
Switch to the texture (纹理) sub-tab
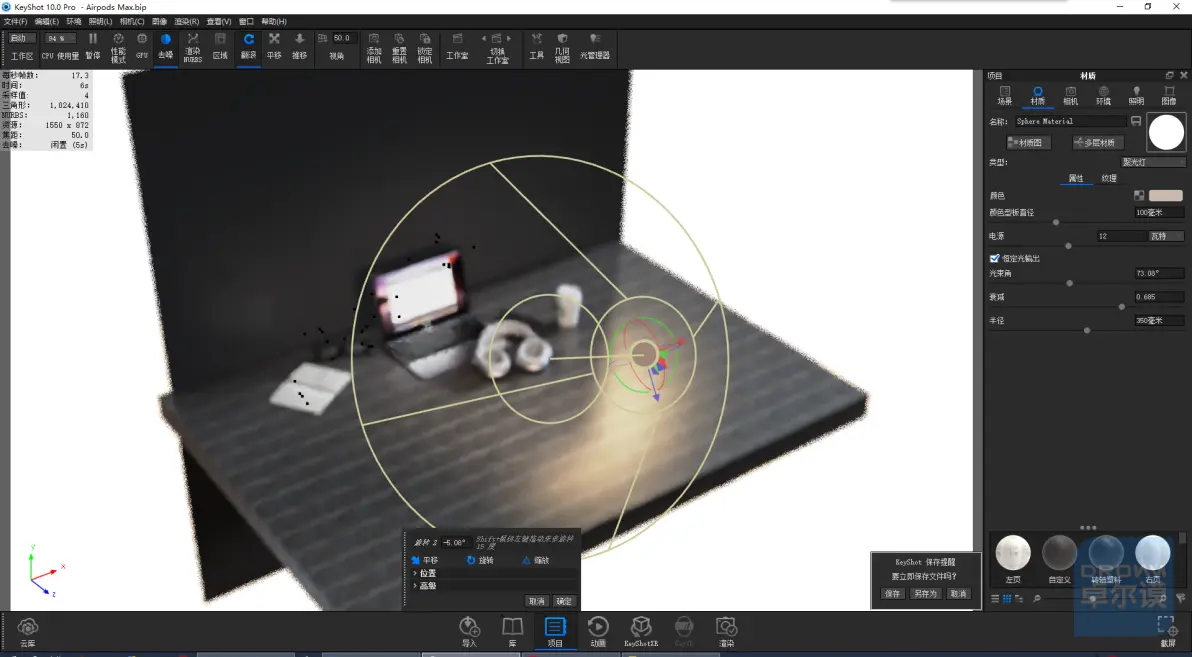tap(1109, 178)
